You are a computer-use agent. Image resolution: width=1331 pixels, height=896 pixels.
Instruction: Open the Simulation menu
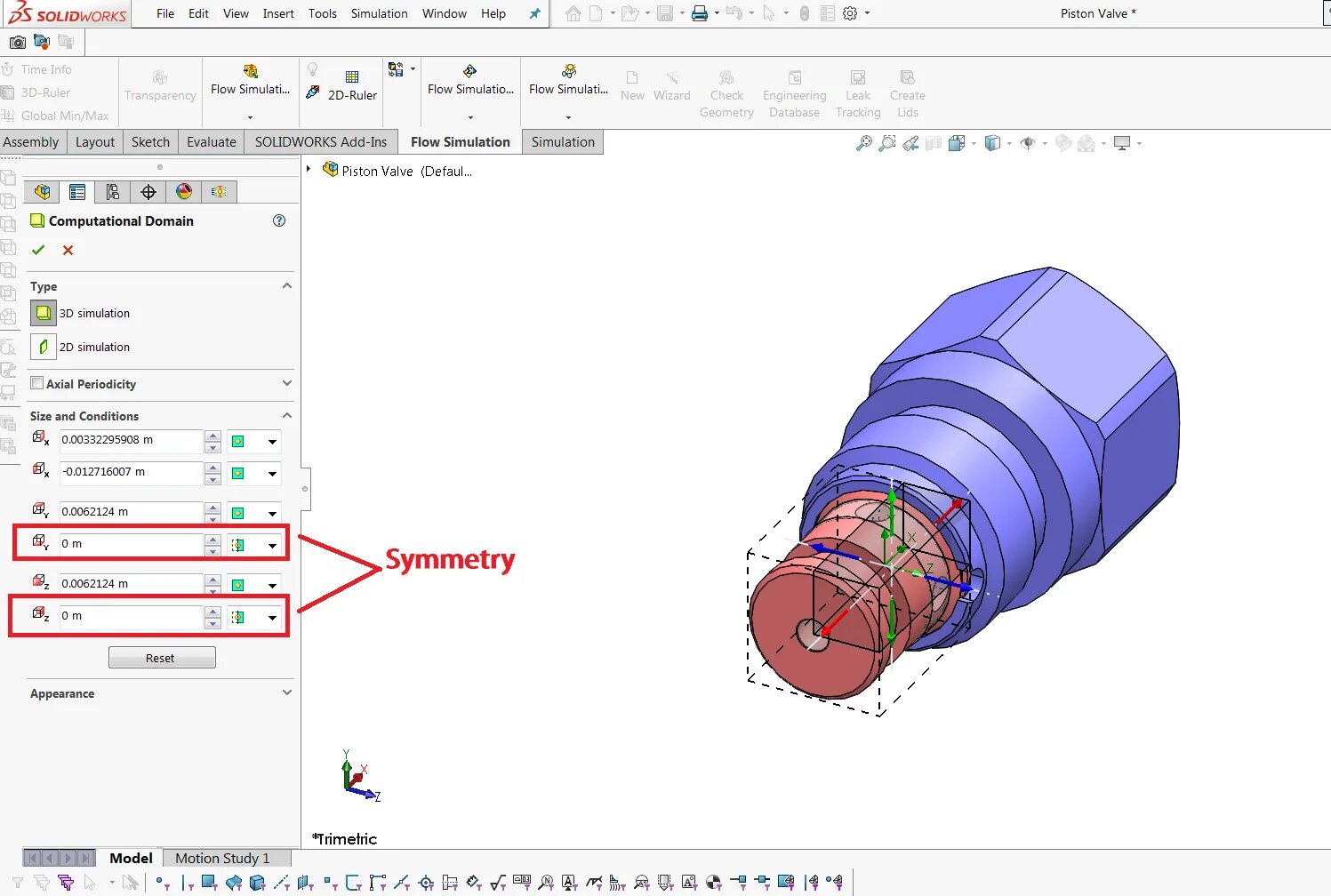(x=379, y=13)
